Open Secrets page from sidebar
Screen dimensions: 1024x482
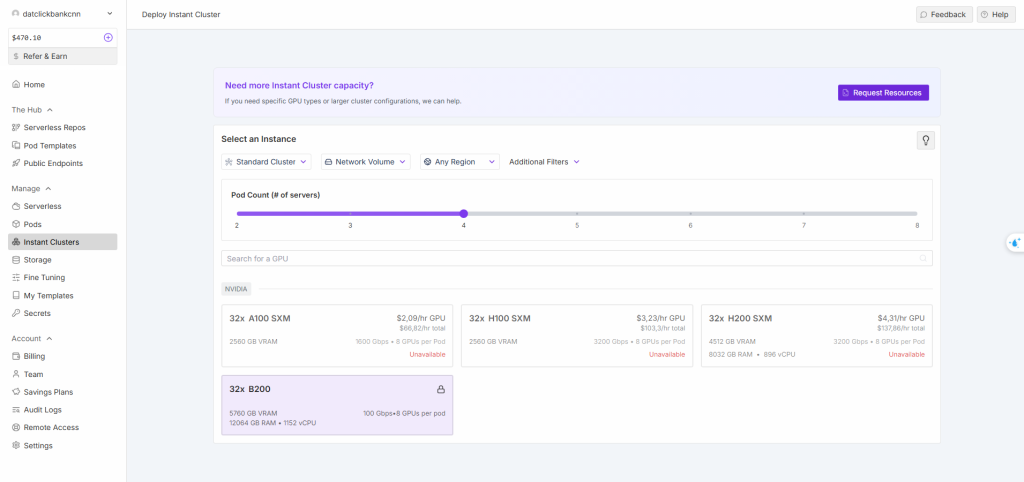[37, 313]
